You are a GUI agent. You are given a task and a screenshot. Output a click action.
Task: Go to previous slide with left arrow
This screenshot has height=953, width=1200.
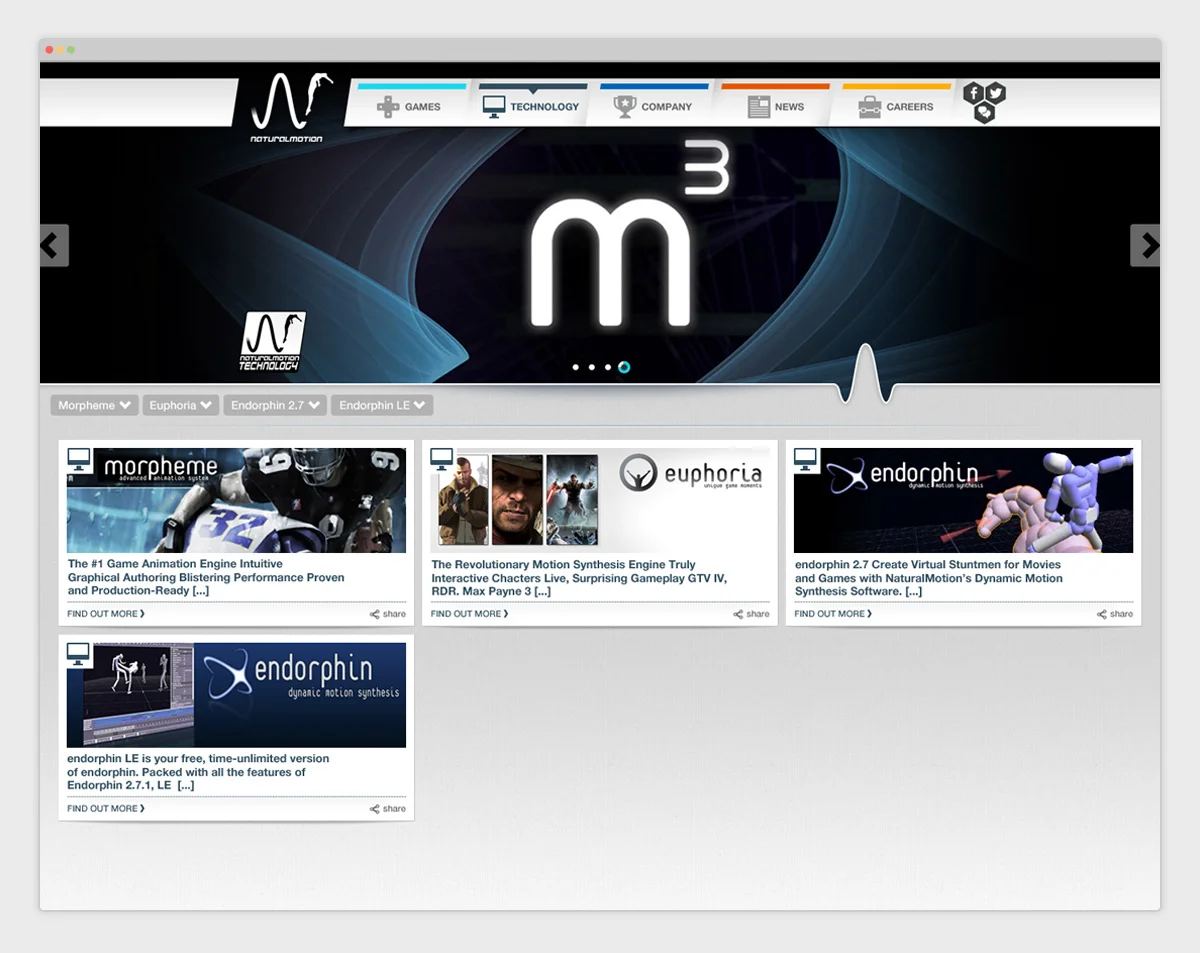[x=54, y=245]
